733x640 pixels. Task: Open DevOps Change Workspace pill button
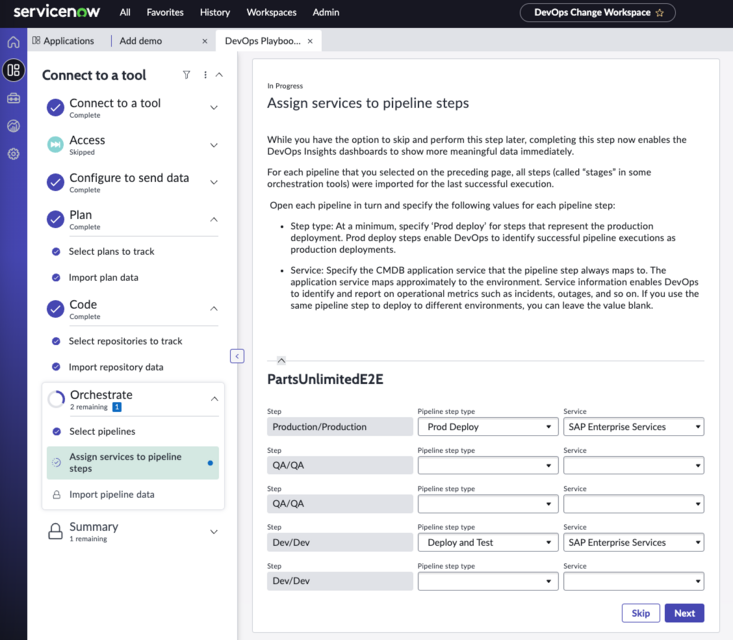597,13
